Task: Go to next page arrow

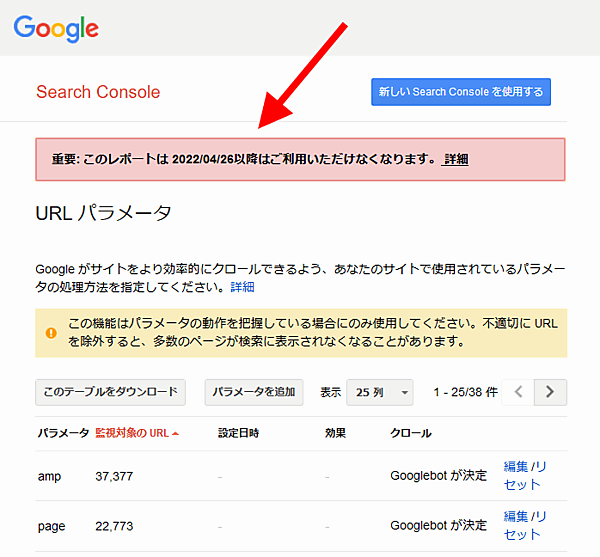Action: click(x=550, y=392)
